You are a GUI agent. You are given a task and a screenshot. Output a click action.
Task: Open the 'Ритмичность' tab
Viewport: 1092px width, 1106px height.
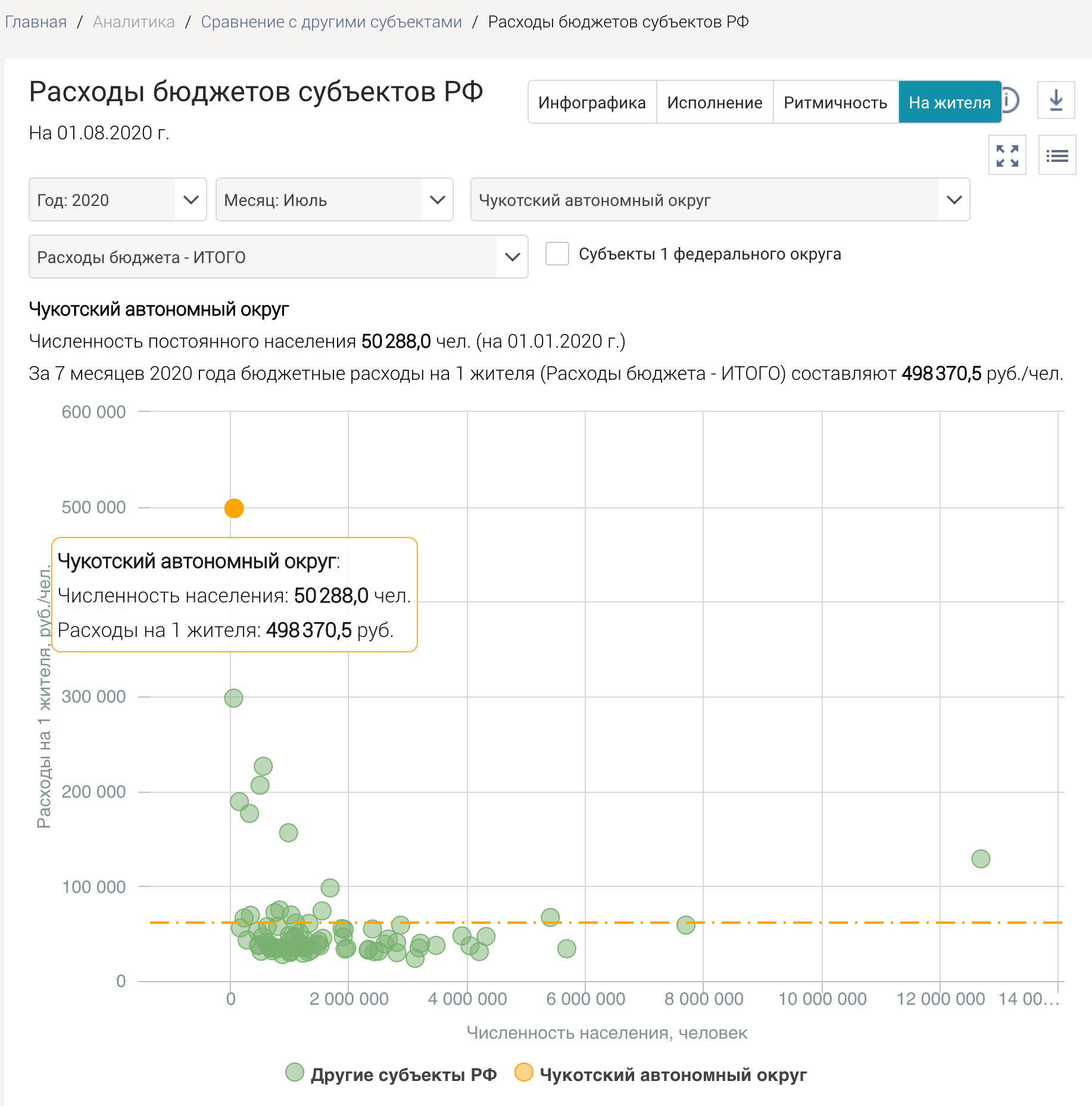click(x=835, y=102)
